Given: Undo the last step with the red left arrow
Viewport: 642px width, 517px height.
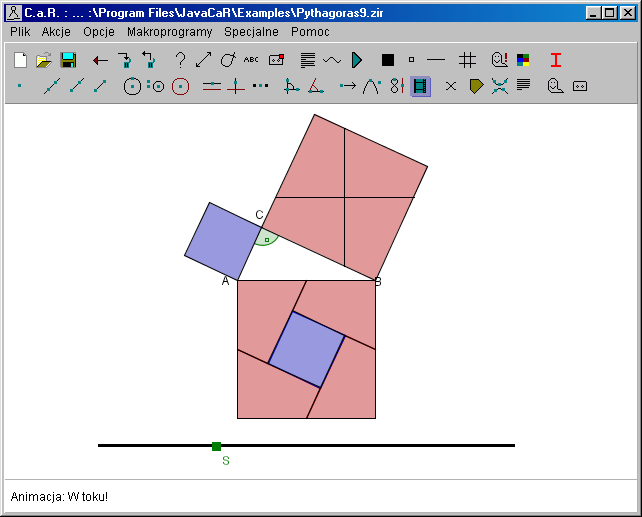Looking at the screenshot, I should 100,61.
